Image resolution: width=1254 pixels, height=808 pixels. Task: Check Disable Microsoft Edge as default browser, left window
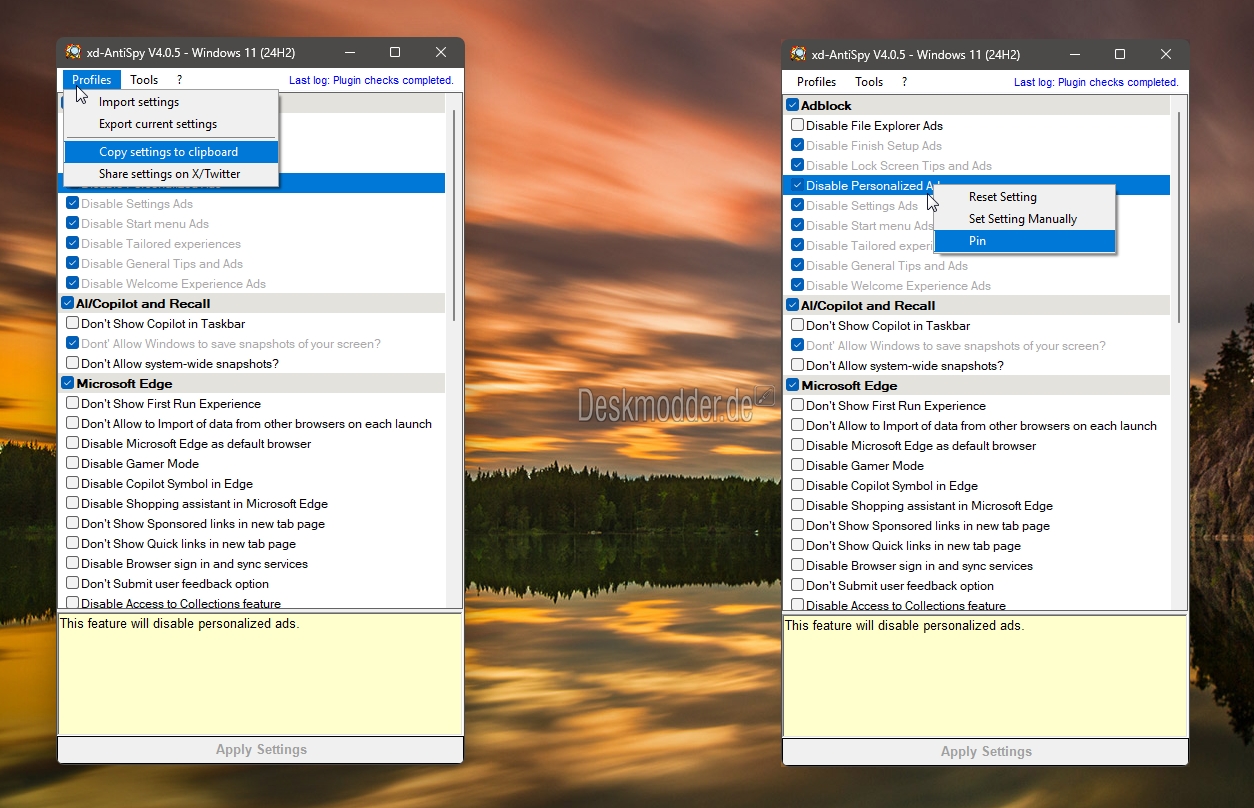[72, 444]
